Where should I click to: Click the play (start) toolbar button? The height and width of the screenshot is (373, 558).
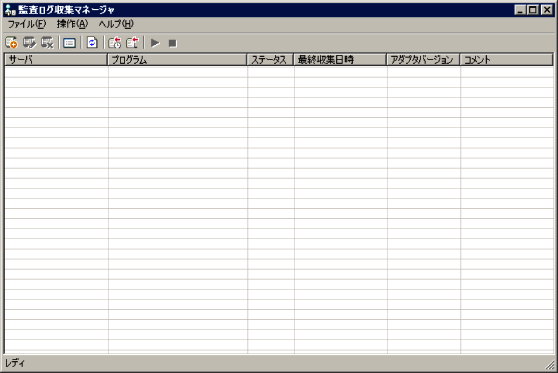coord(155,43)
